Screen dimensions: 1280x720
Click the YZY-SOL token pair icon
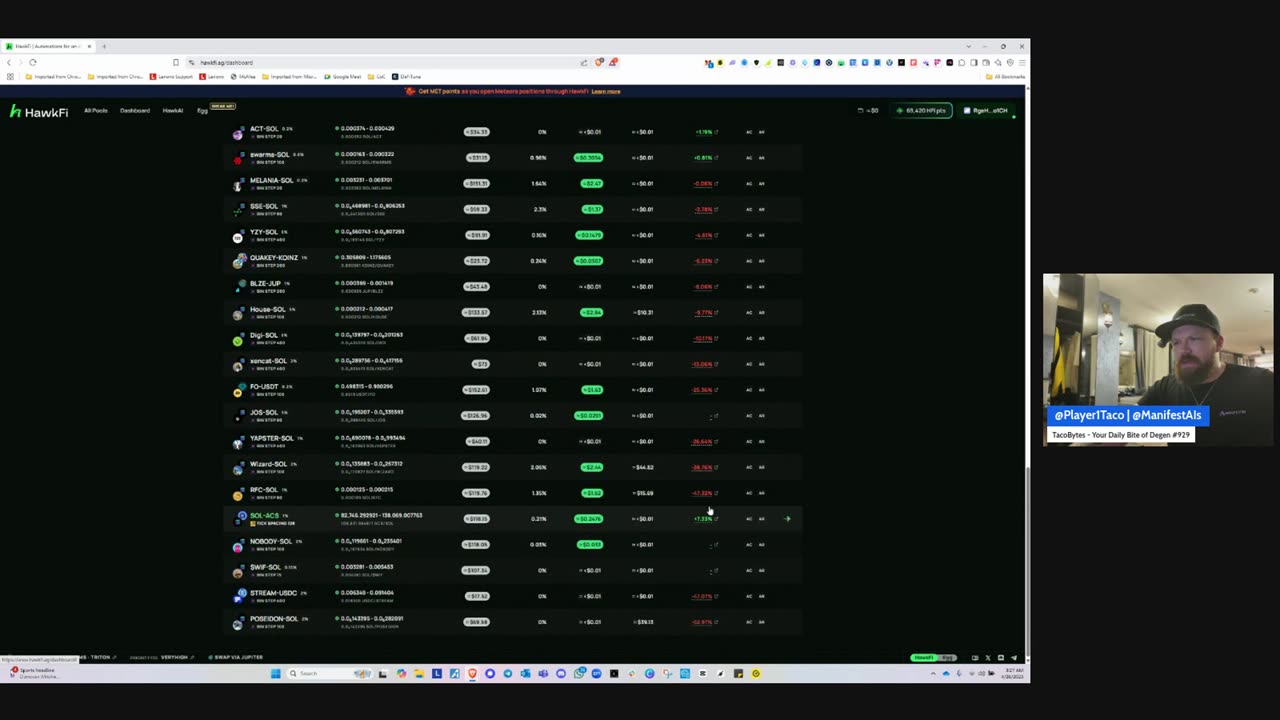(237, 236)
